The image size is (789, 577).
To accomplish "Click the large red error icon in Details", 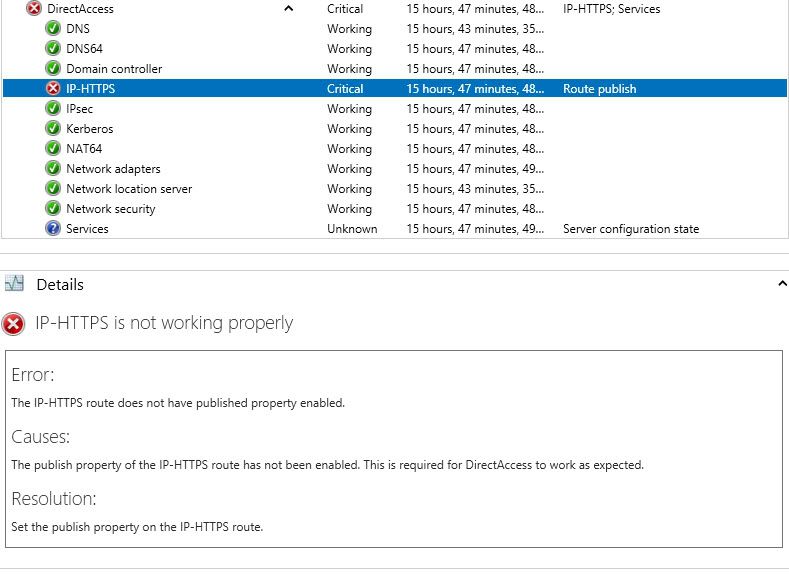I will (x=14, y=324).
